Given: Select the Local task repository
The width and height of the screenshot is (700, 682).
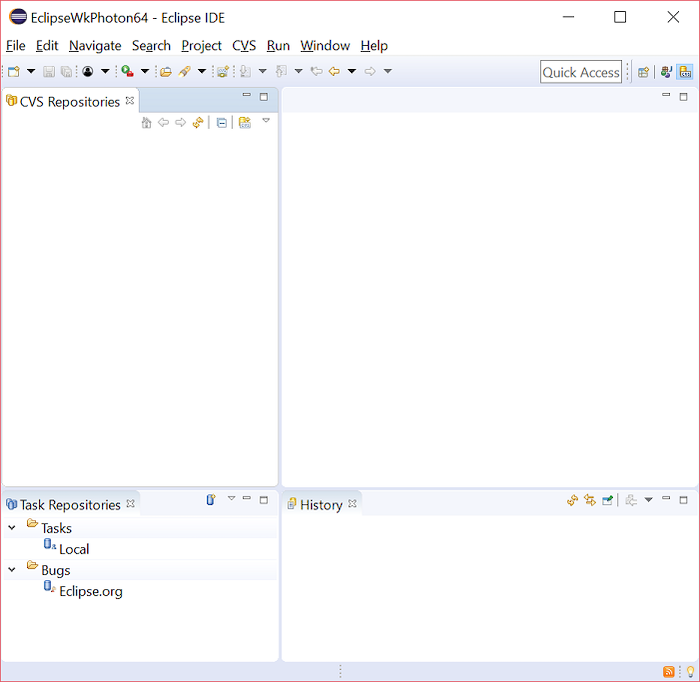Looking at the screenshot, I should point(74,549).
